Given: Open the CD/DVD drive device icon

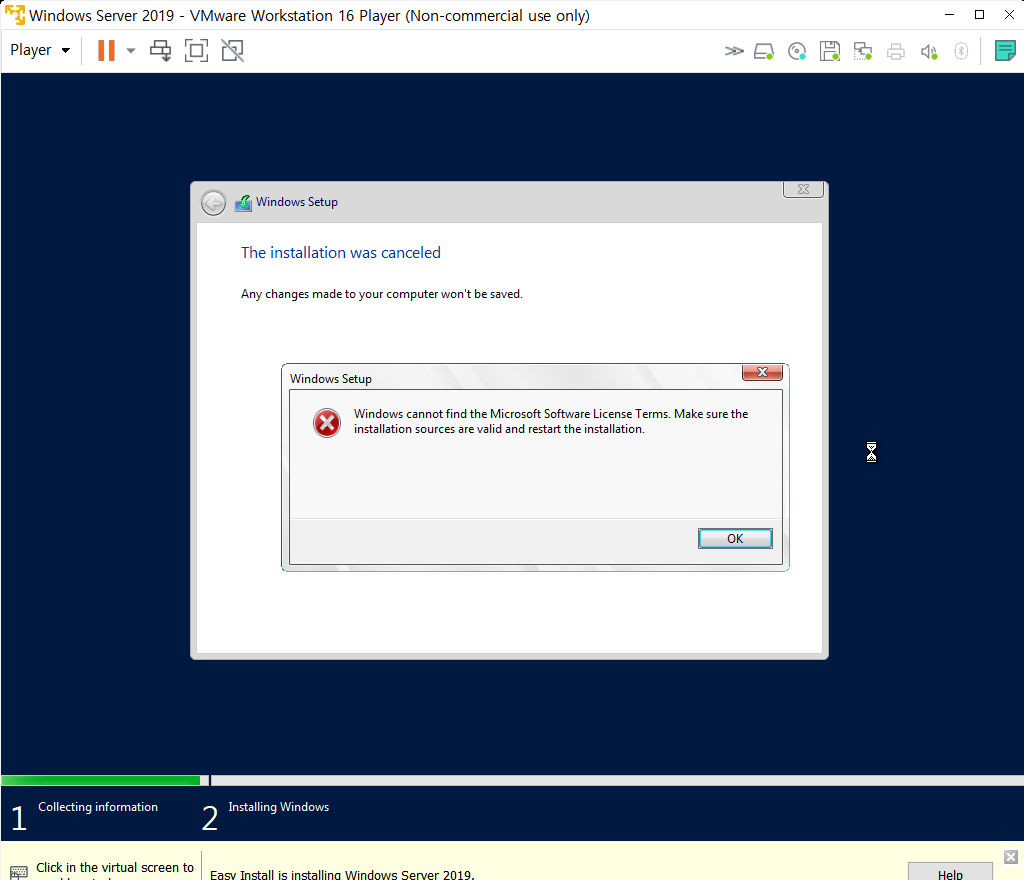Looking at the screenshot, I should click(x=797, y=51).
